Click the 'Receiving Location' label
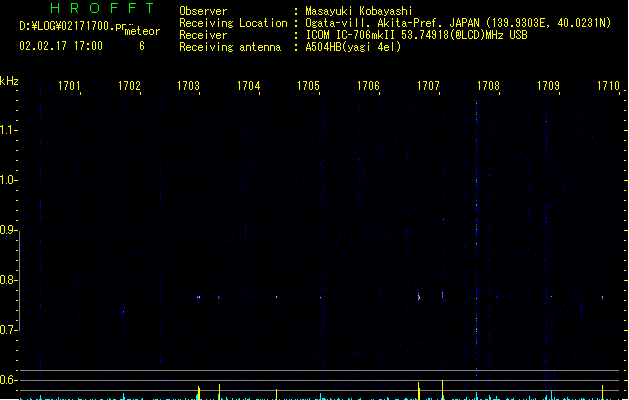 click(233, 23)
